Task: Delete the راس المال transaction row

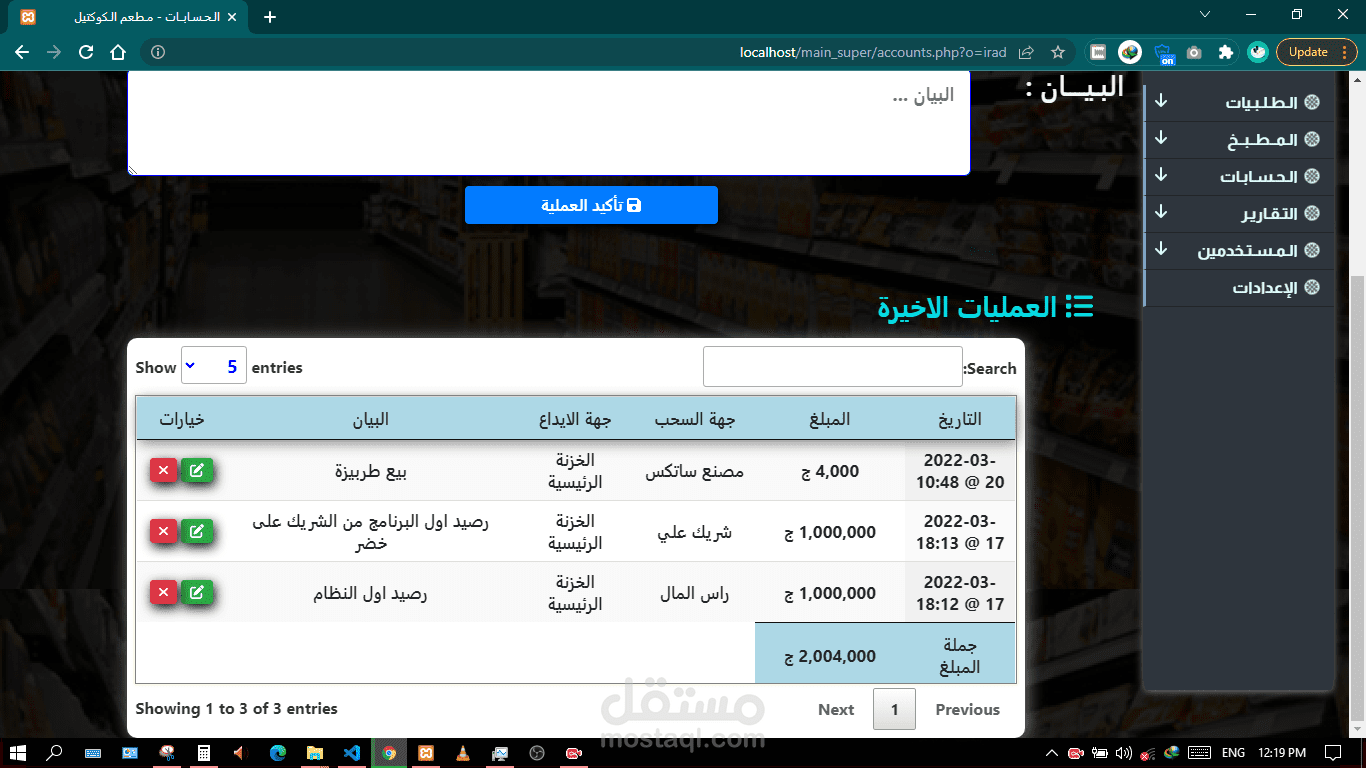Action: (x=164, y=593)
